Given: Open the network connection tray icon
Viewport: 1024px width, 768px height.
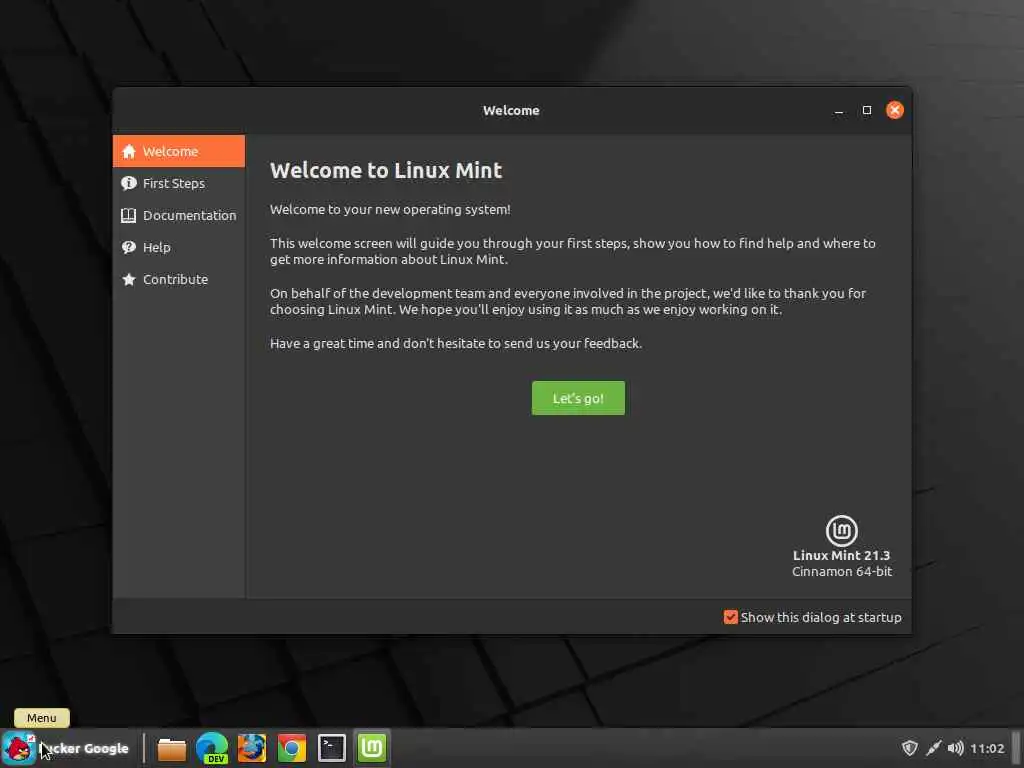Looking at the screenshot, I should click(x=933, y=748).
